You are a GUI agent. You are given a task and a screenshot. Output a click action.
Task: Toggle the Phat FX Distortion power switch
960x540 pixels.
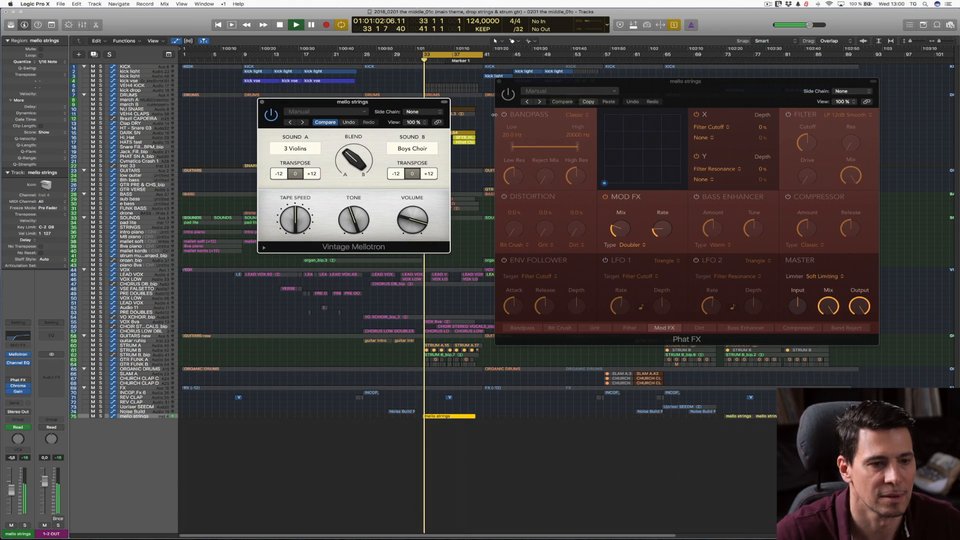point(504,197)
